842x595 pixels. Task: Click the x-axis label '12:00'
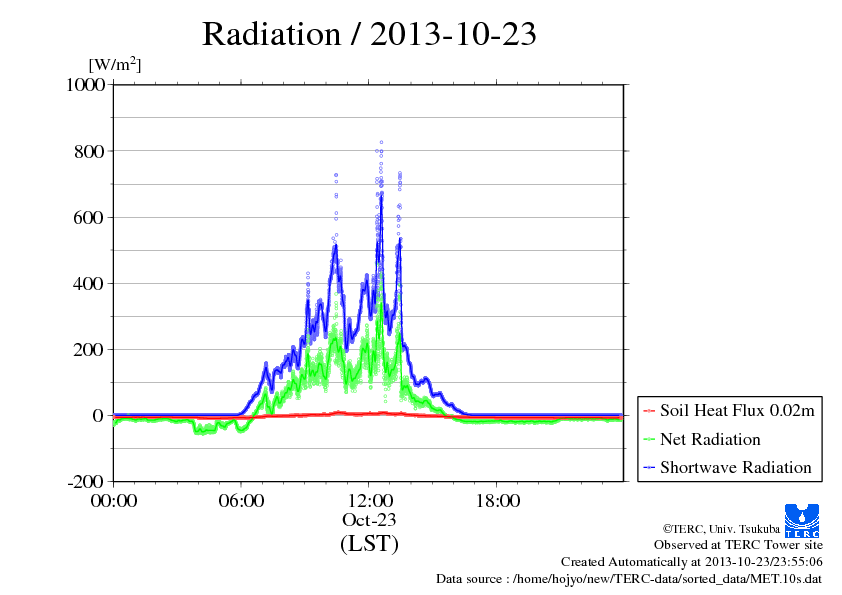pyautogui.click(x=370, y=500)
